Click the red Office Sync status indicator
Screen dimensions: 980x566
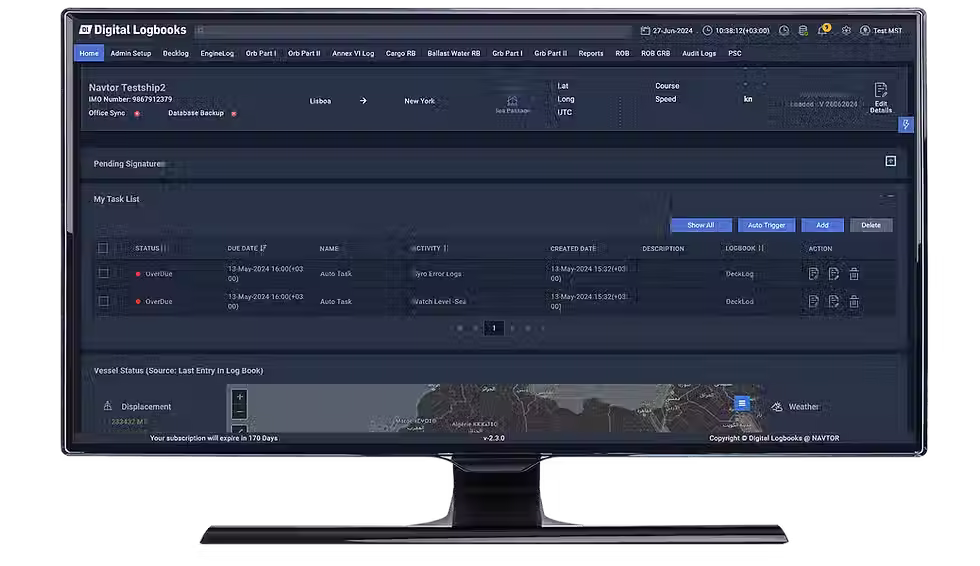tap(137, 114)
